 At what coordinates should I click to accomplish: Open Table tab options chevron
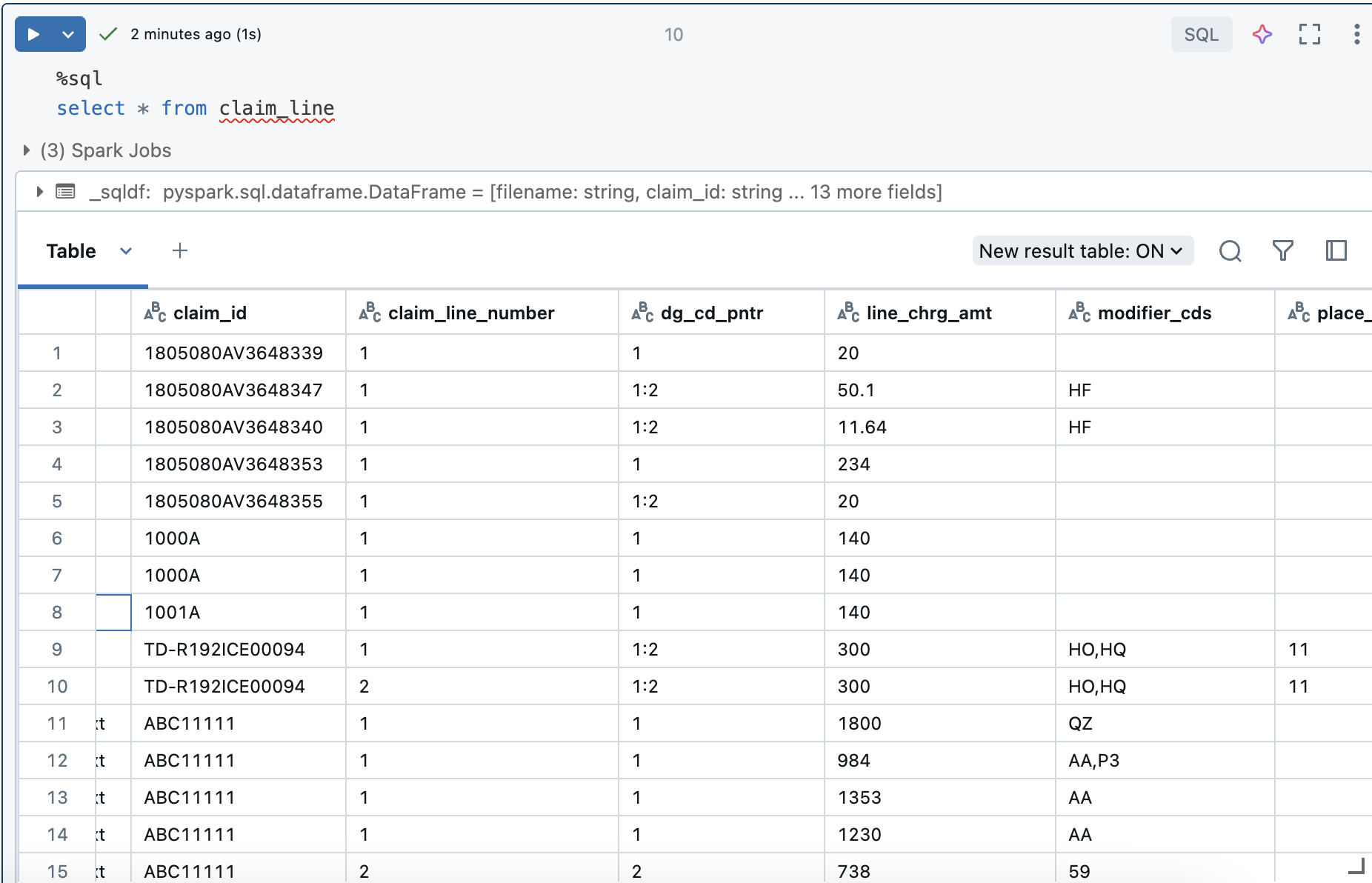pos(126,251)
